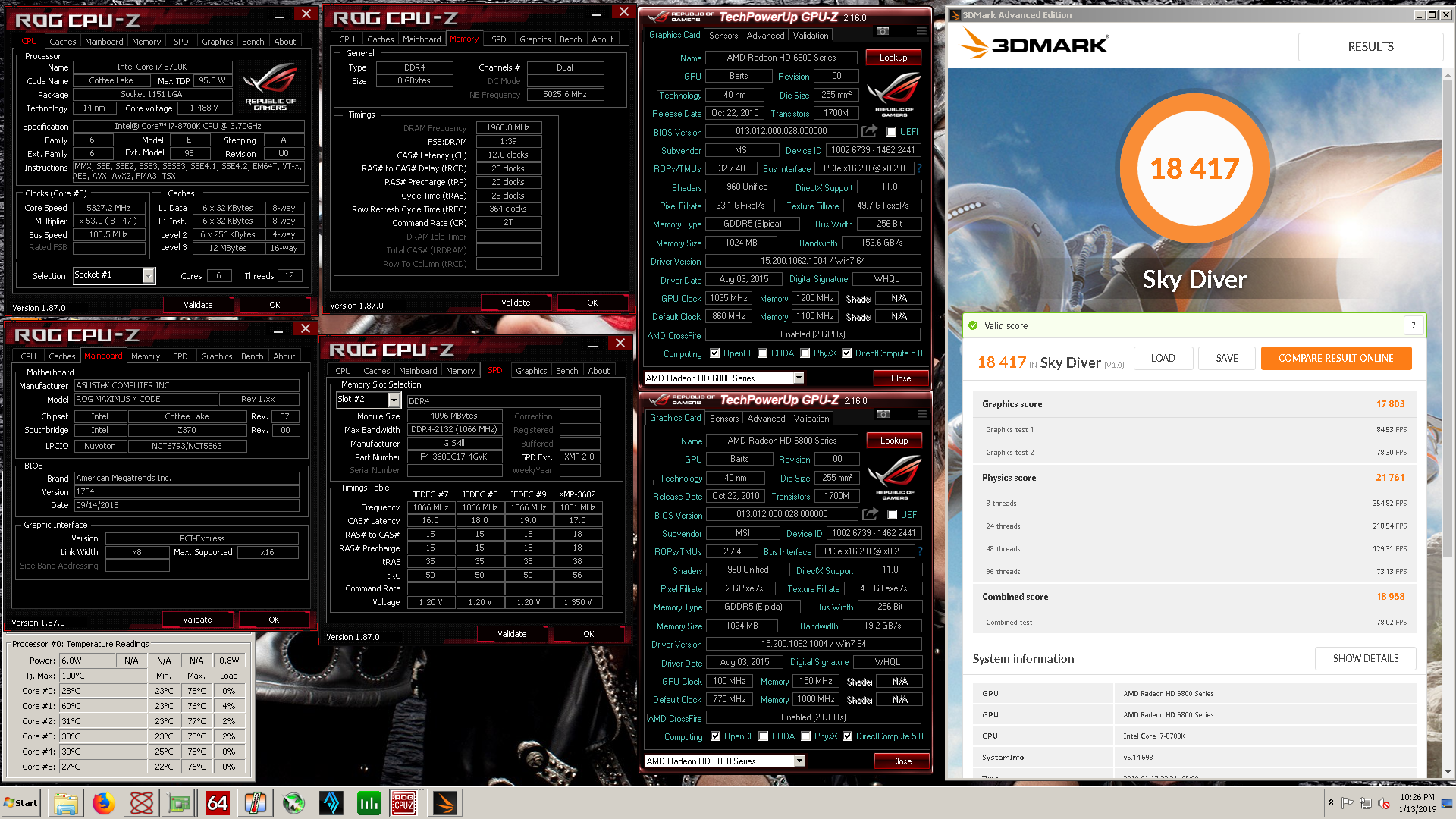This screenshot has height=819, width=1456.
Task: Click the network icon in system tray
Action: coord(1366,803)
